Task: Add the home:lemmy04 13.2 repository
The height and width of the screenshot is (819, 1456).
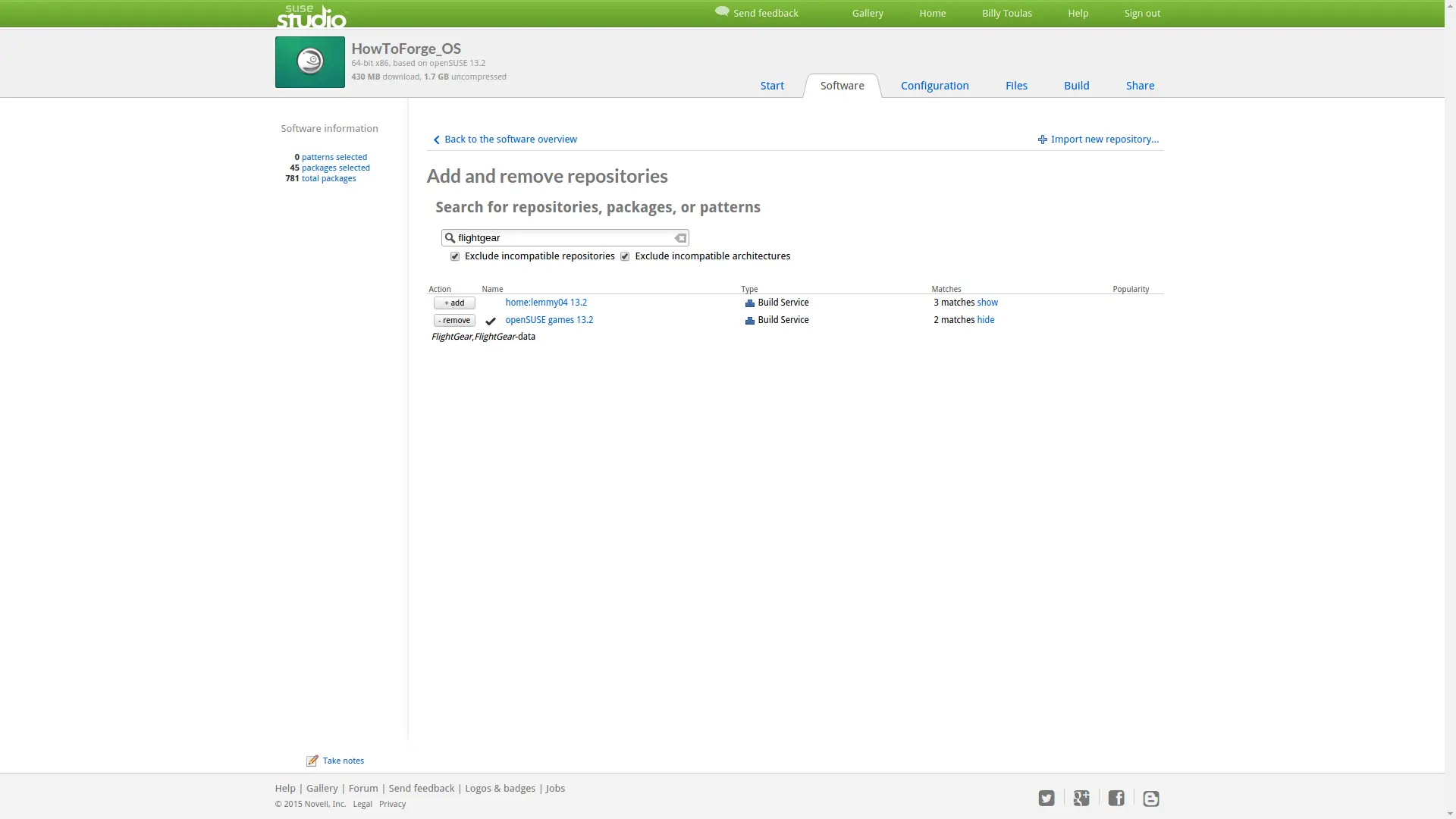Action: tap(454, 303)
